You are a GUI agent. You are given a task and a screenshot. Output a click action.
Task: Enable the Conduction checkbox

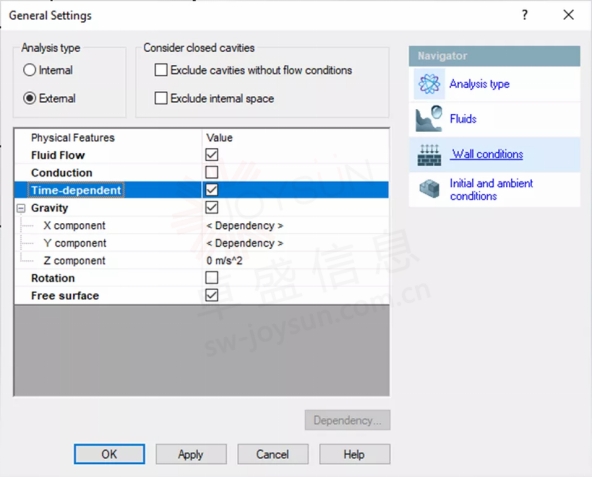pyautogui.click(x=212, y=172)
